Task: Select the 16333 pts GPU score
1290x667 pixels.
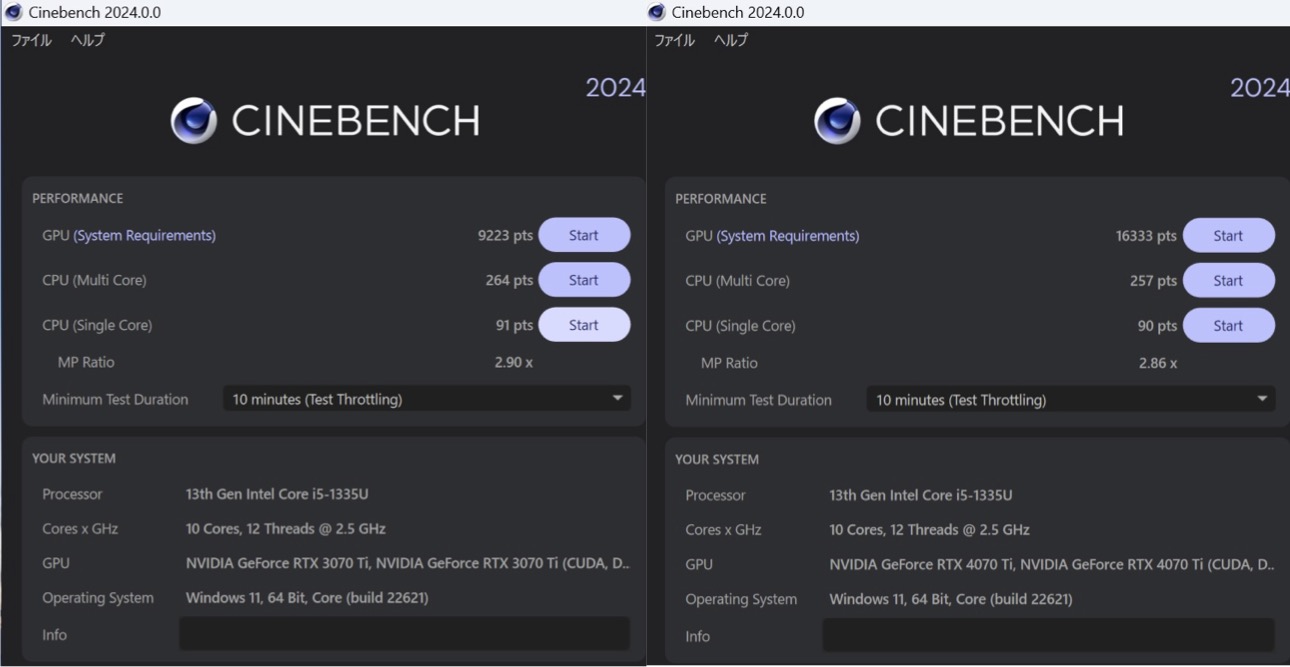Action: [x=1146, y=236]
